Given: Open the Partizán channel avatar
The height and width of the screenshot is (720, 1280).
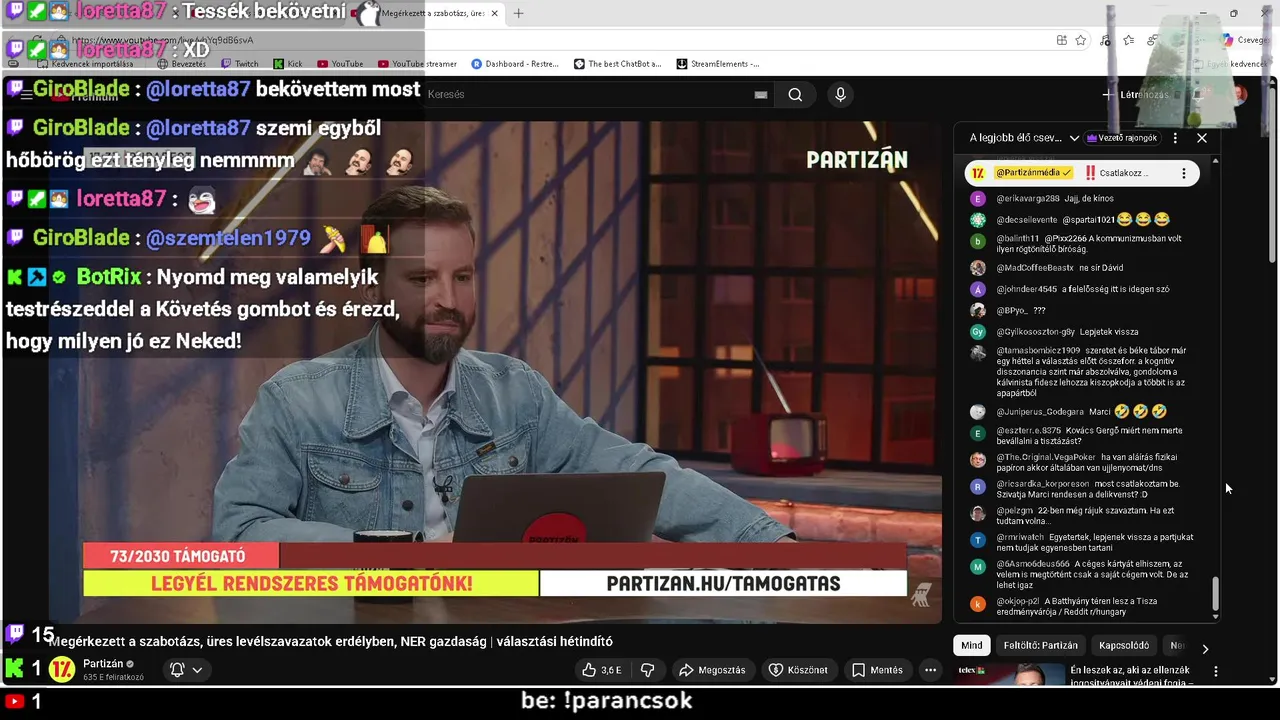Looking at the screenshot, I should [x=62, y=669].
